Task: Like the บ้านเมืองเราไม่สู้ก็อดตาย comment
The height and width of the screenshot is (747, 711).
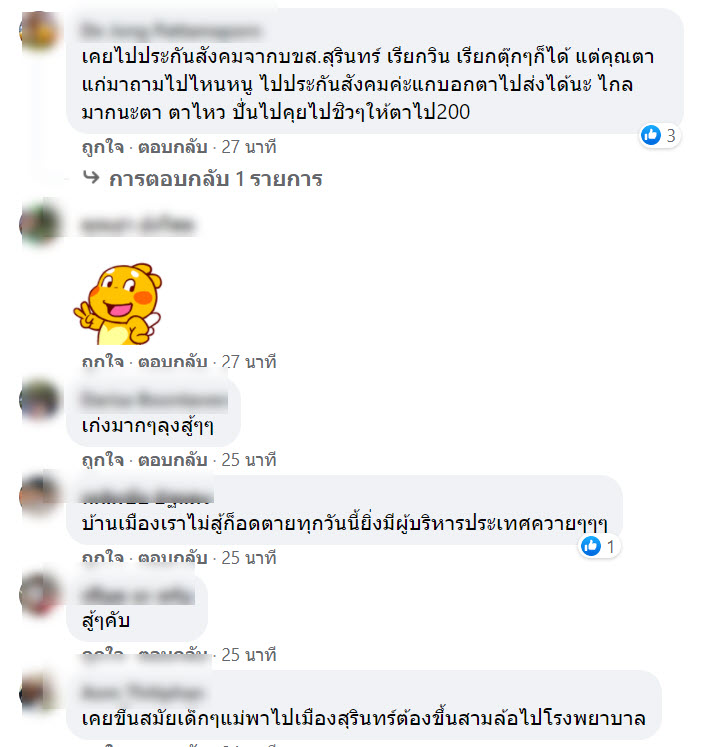Action: pyautogui.click(x=102, y=558)
